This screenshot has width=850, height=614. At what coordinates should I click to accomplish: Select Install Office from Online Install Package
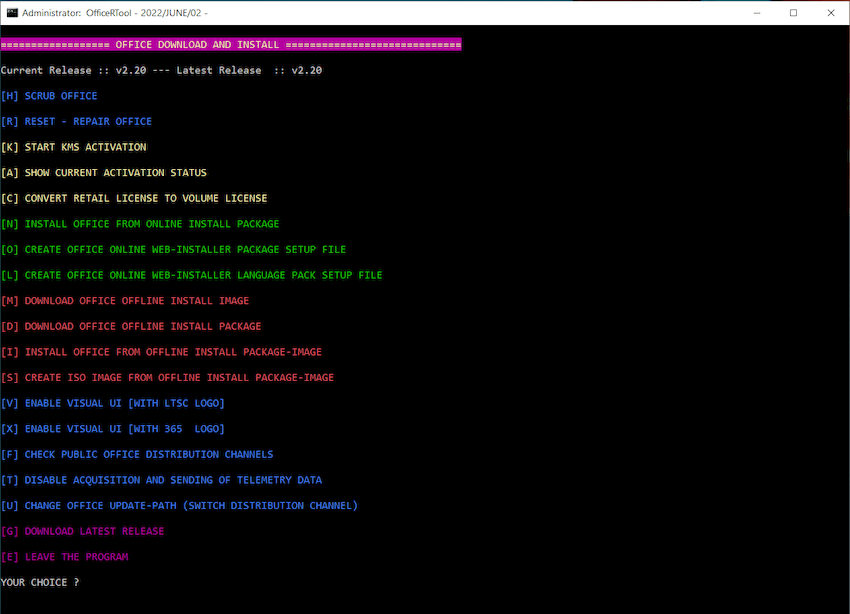click(140, 224)
